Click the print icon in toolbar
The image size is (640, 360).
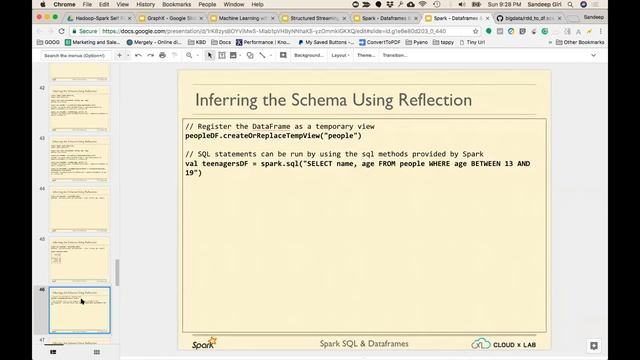162,55
